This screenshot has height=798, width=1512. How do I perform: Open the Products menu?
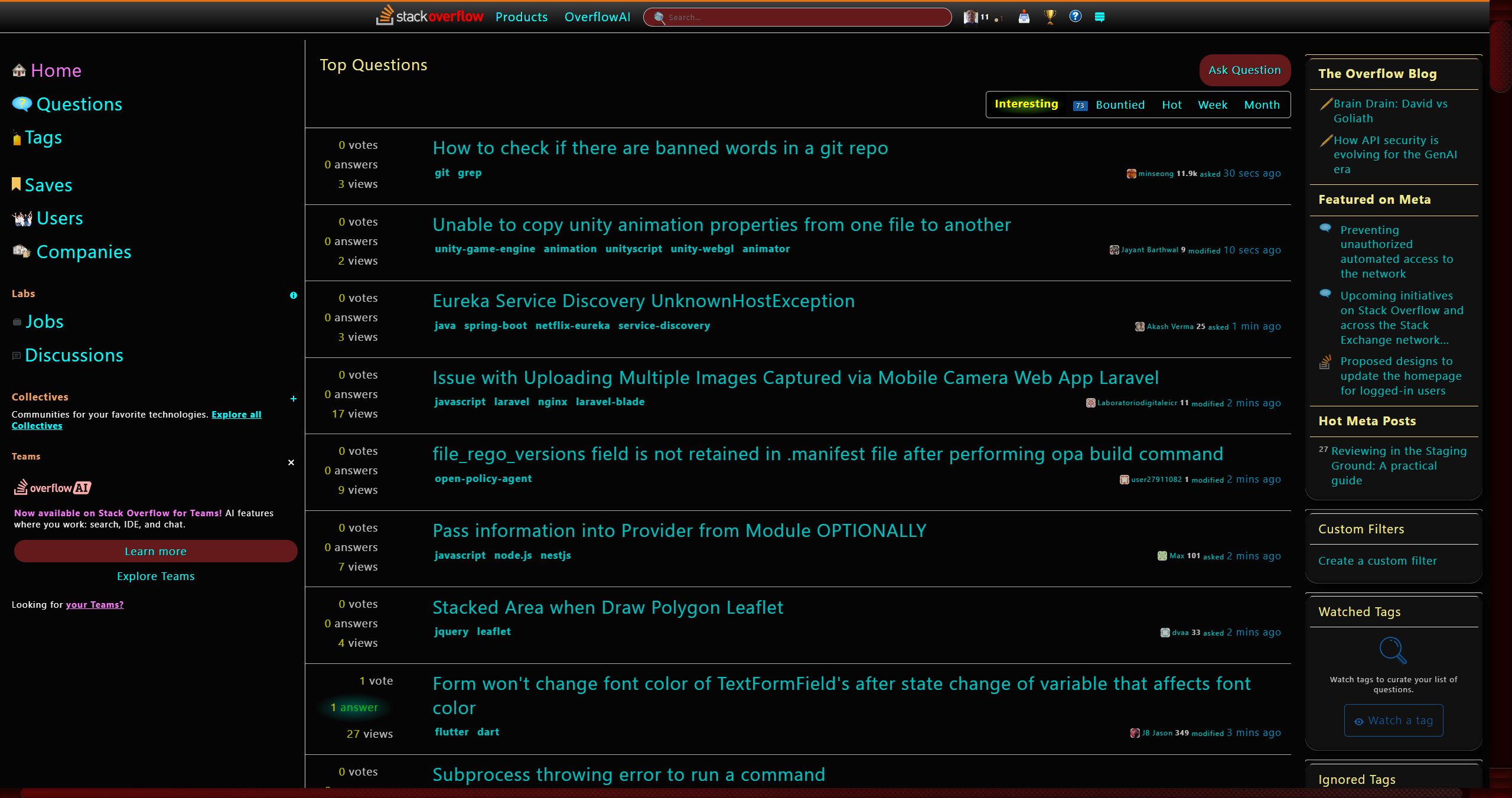click(522, 17)
